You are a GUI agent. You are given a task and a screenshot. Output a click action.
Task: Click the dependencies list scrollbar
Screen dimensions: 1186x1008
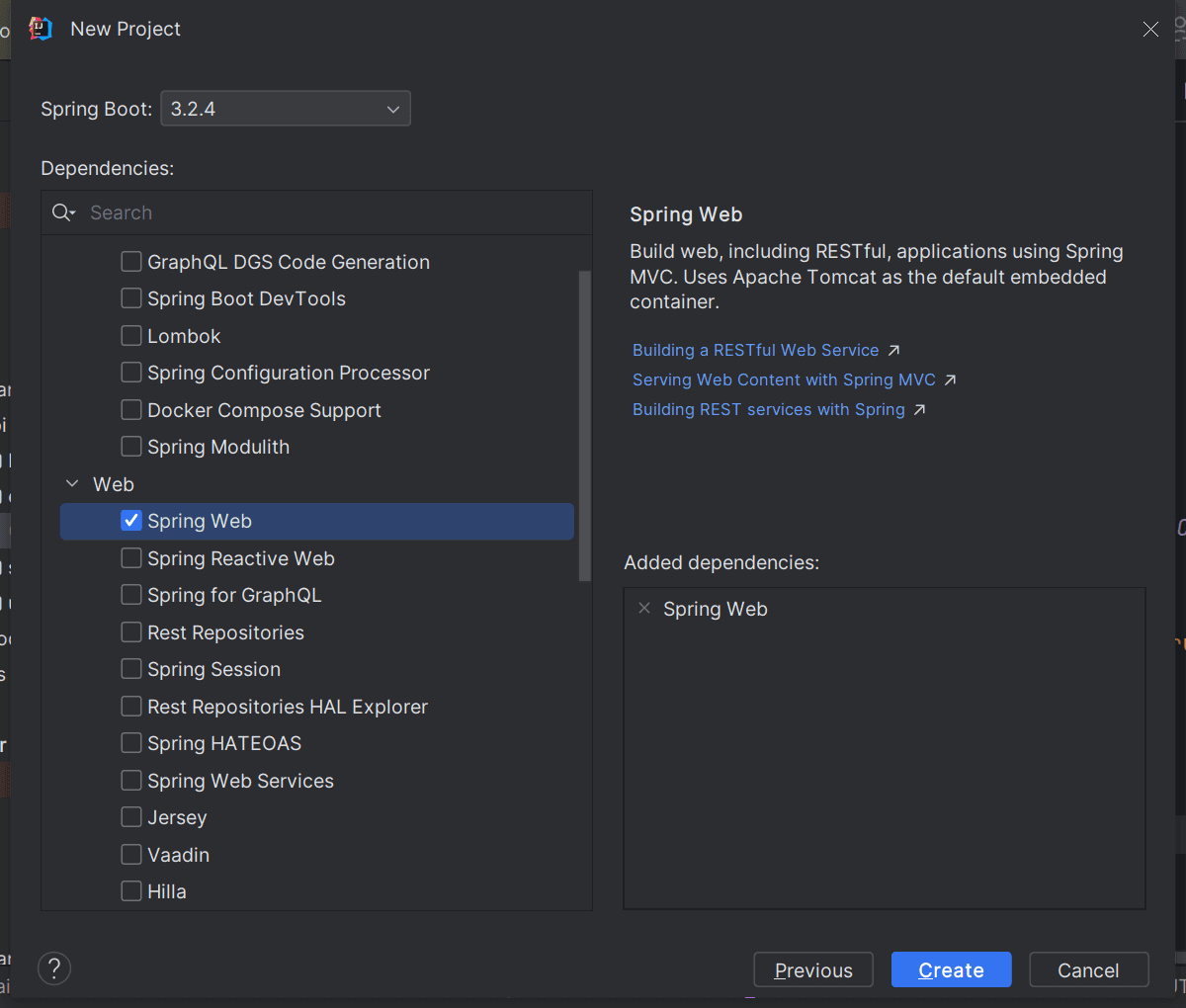coord(585,425)
